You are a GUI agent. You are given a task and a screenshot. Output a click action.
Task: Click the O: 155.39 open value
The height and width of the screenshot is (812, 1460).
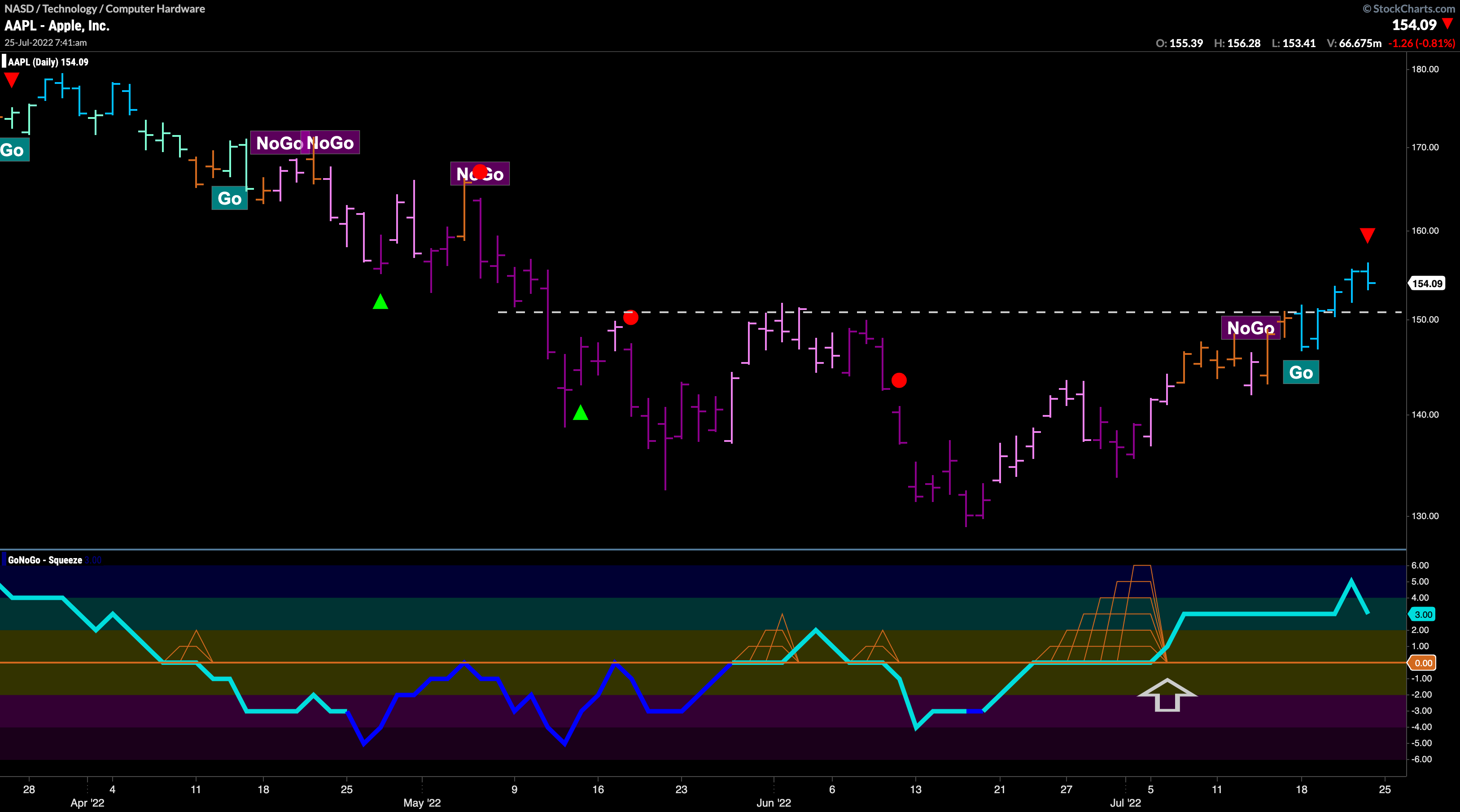[1179, 43]
